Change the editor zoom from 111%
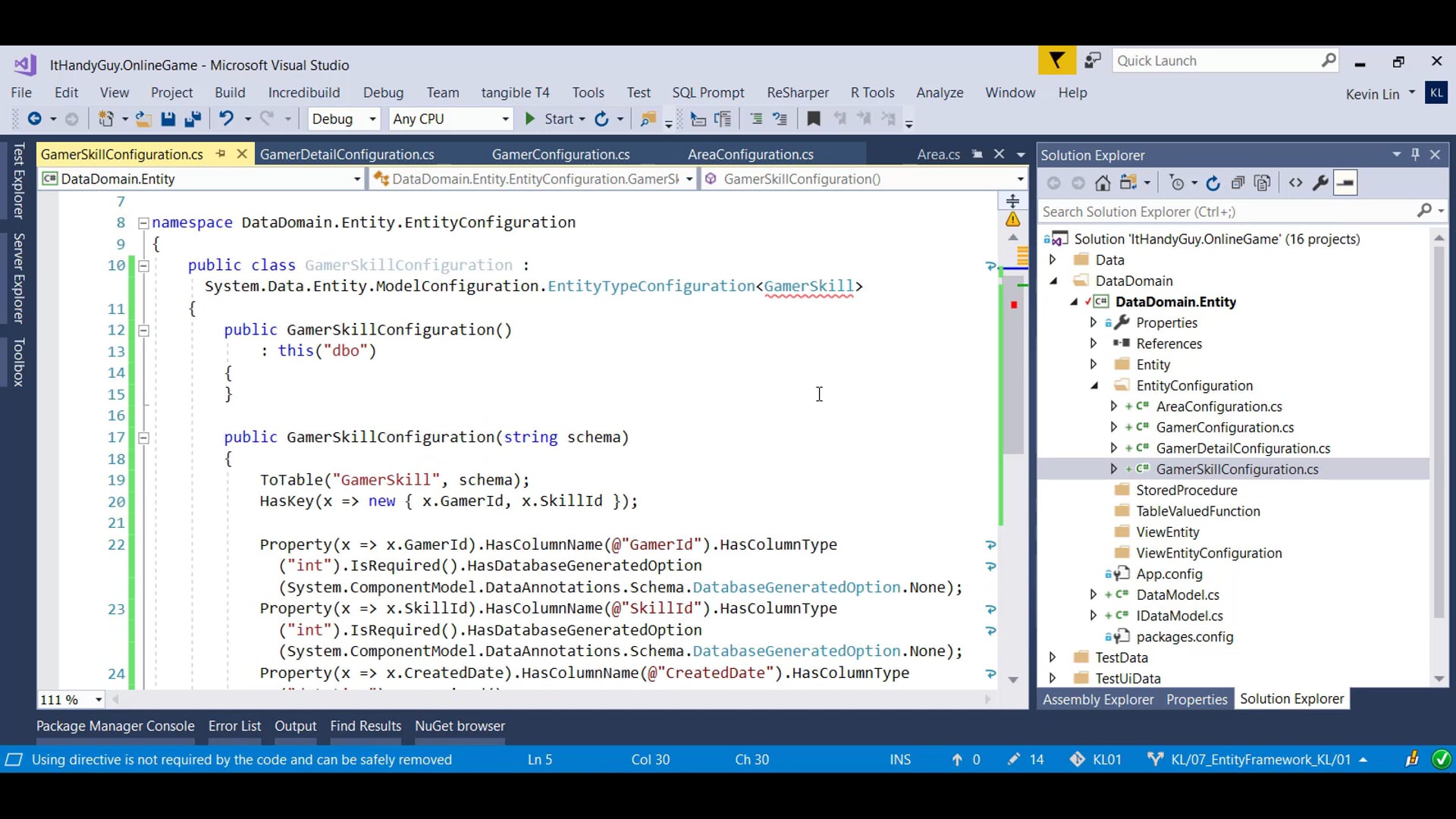 (x=68, y=699)
